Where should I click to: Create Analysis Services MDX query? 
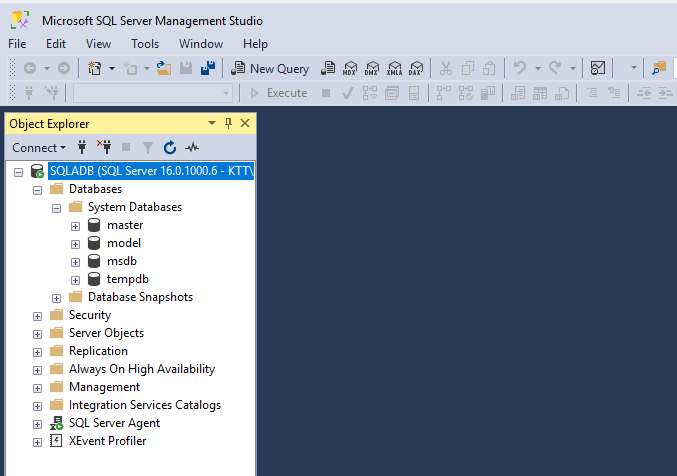click(x=350, y=68)
